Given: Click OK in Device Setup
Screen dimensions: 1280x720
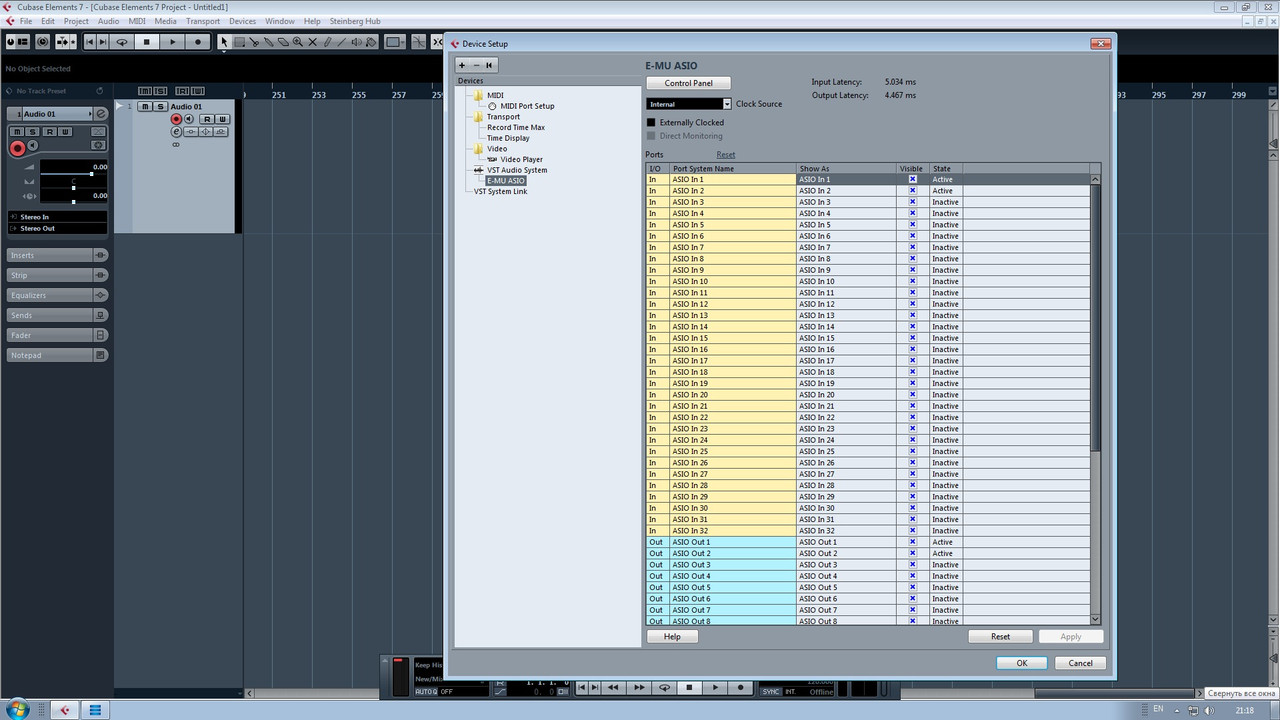Looking at the screenshot, I should click(x=1021, y=663).
